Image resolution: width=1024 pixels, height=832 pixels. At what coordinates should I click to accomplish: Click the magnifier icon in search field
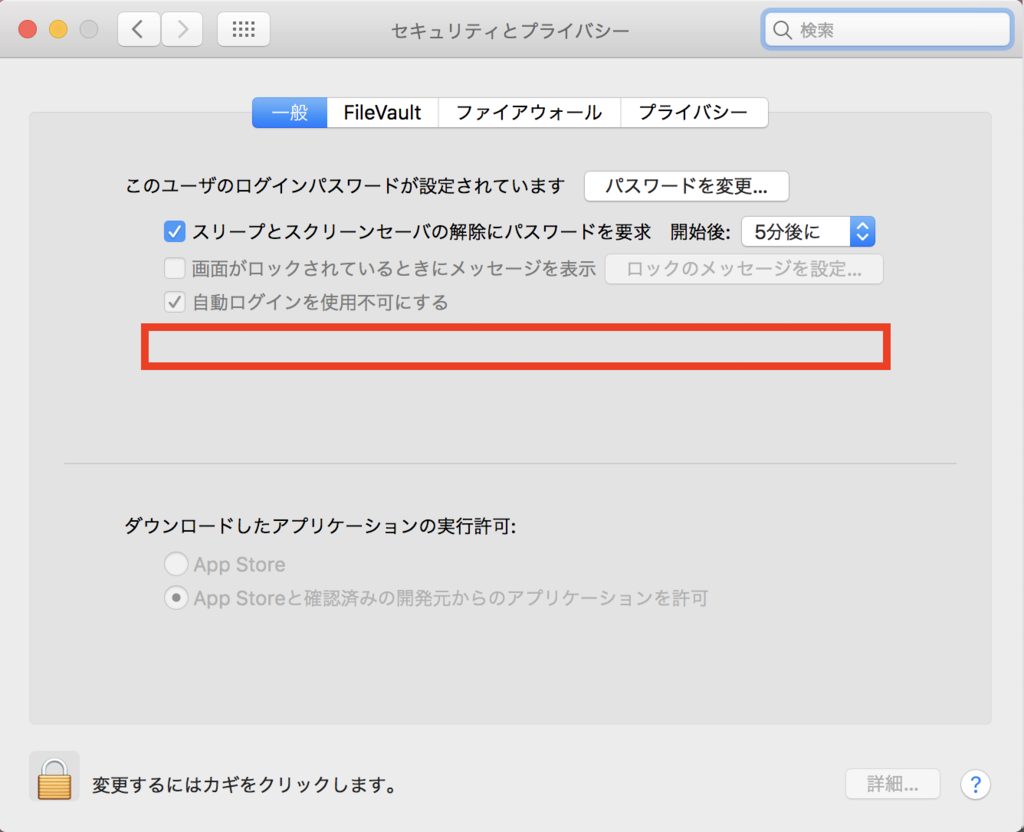782,30
